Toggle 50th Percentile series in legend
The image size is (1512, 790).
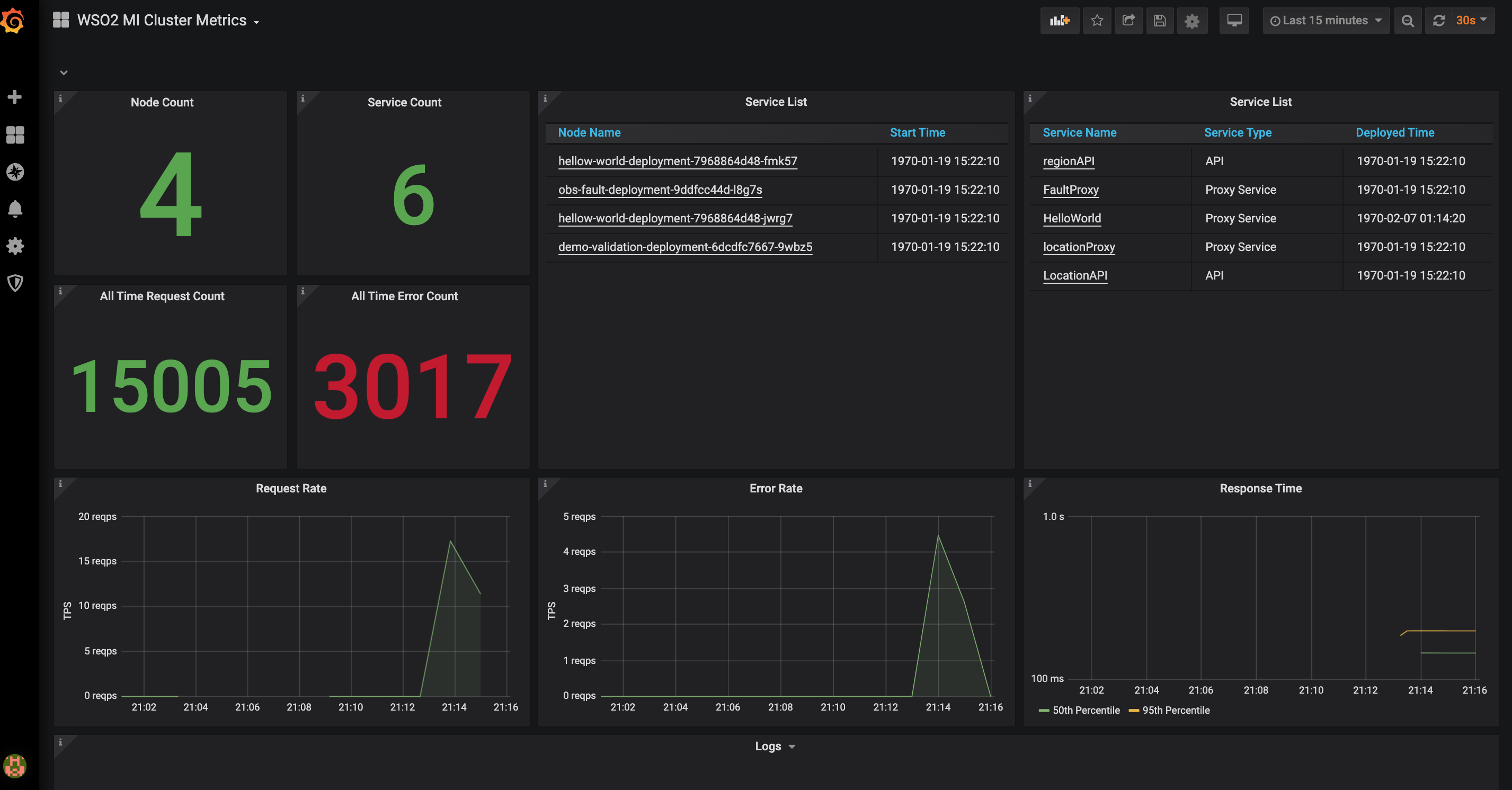pos(1086,710)
